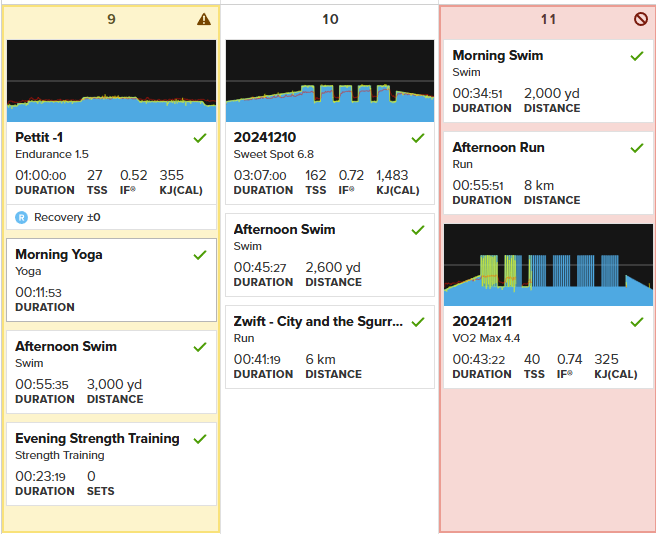Viewport: 656px width, 534px height.
Task: Click the checkmark on day 9 Afternoon Swim
Action: [x=200, y=347]
